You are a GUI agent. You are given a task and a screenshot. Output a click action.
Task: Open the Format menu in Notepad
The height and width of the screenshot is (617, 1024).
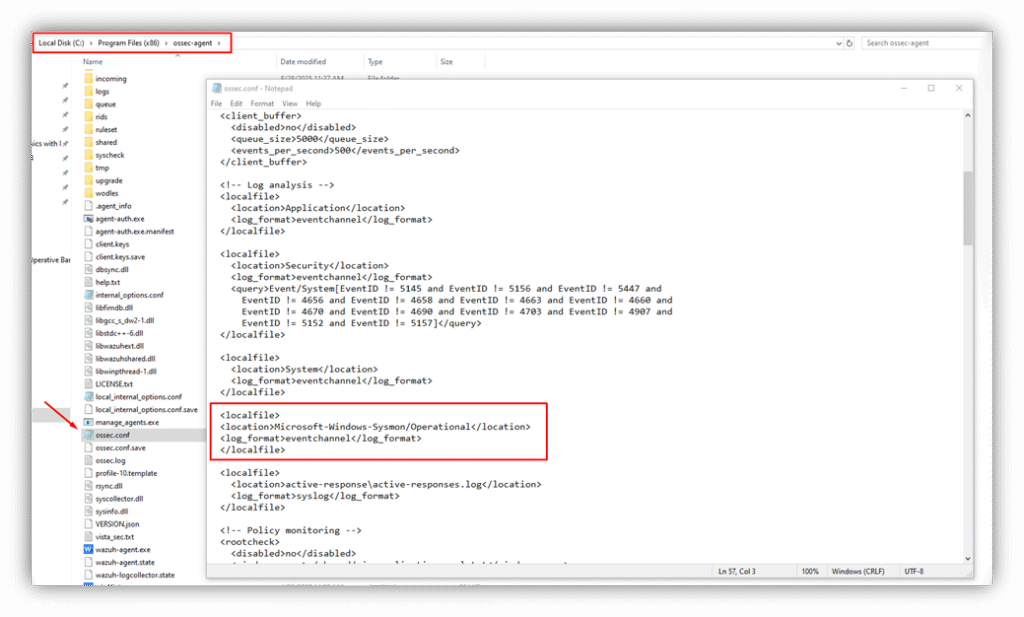(x=262, y=104)
